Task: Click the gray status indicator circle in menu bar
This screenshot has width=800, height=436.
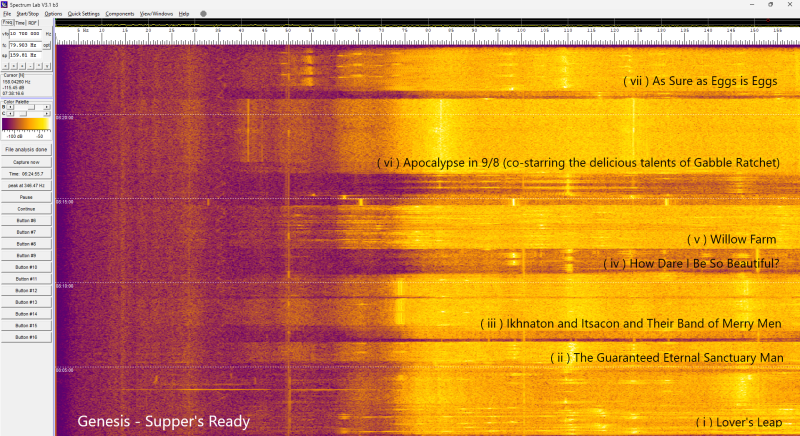Action: click(x=203, y=14)
